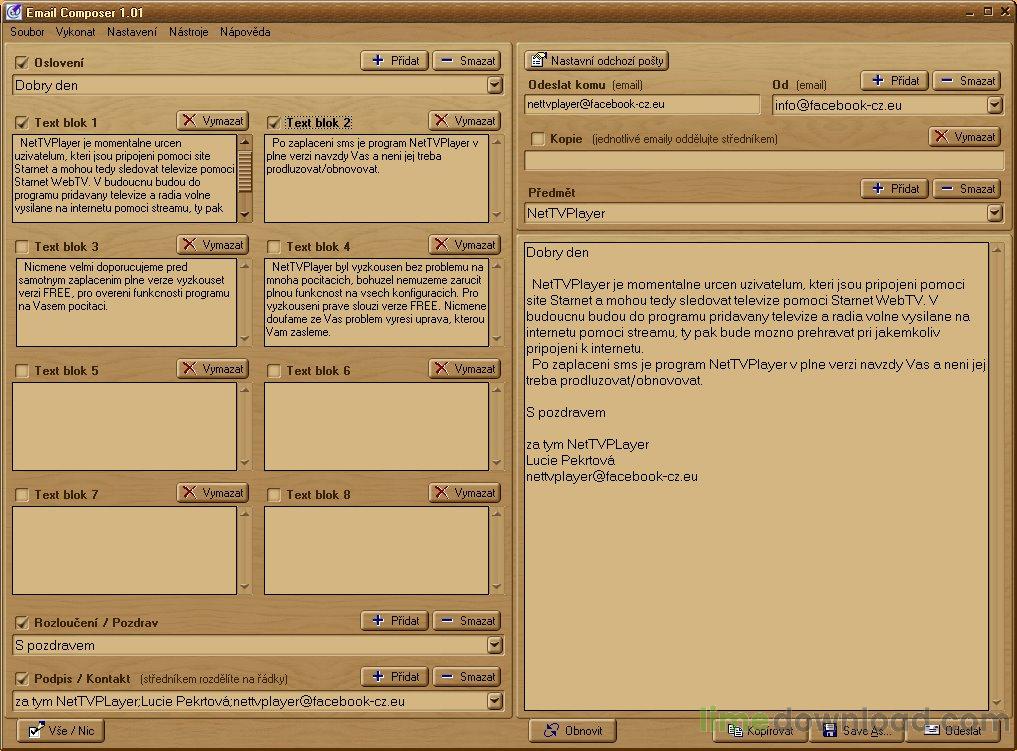Click Přidat button for Oslovení

point(394,61)
